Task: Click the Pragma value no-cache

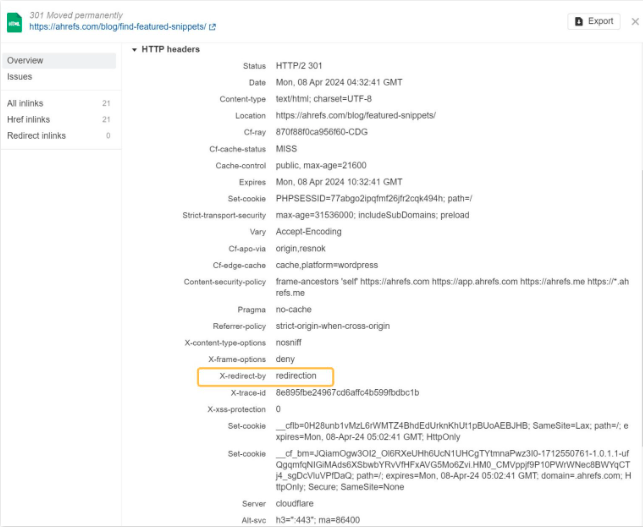Action: 294,310
